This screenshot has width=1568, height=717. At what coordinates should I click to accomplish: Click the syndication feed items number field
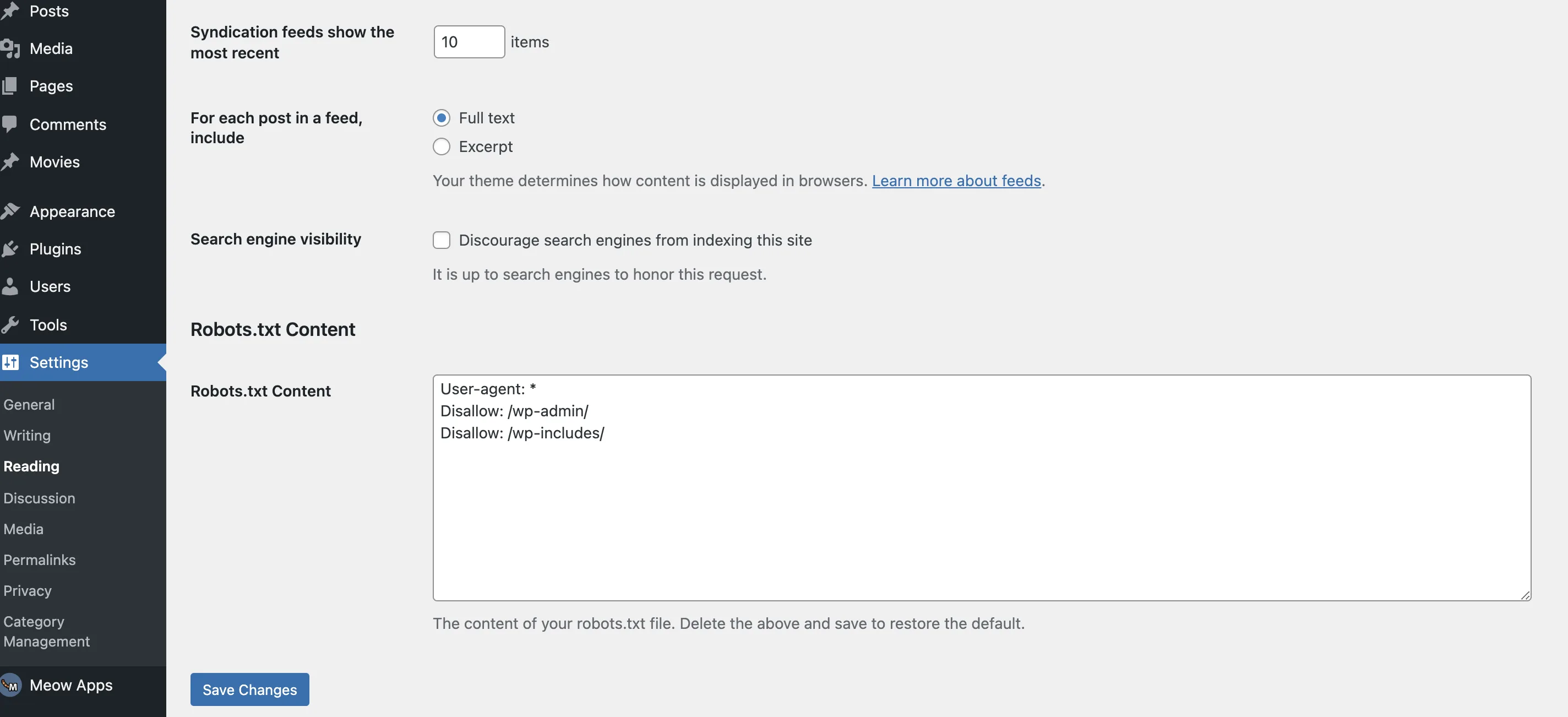[x=469, y=42]
